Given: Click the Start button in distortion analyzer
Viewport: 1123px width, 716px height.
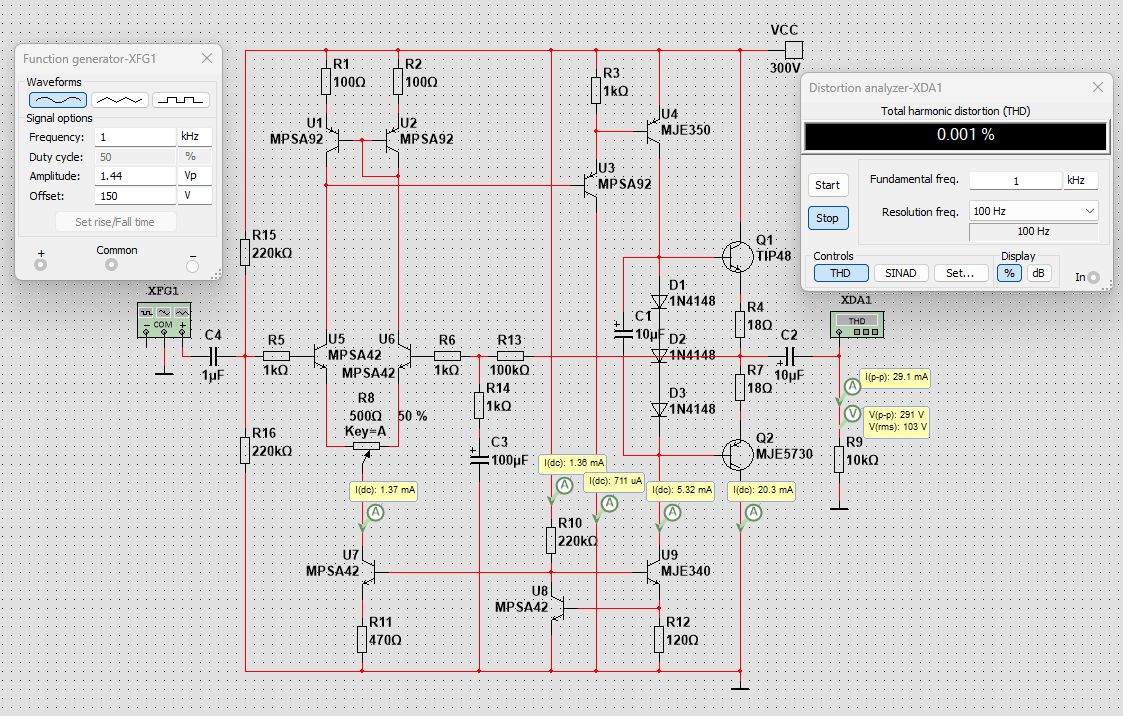Looking at the screenshot, I should tap(827, 185).
